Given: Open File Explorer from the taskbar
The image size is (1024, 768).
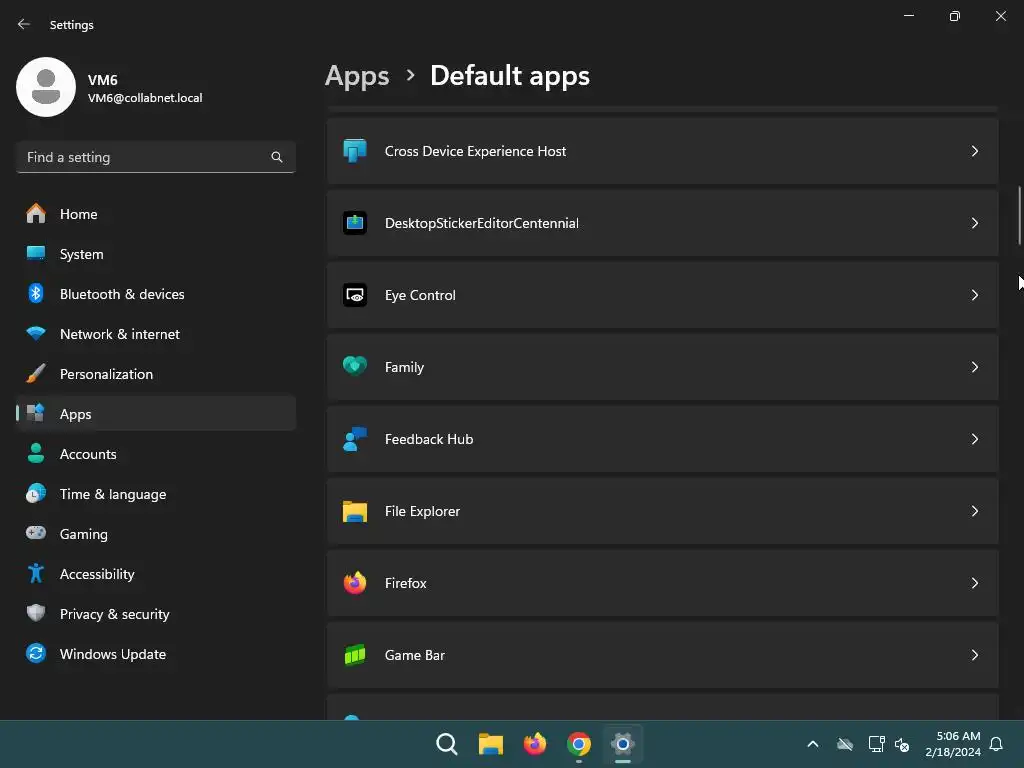Looking at the screenshot, I should (x=490, y=744).
